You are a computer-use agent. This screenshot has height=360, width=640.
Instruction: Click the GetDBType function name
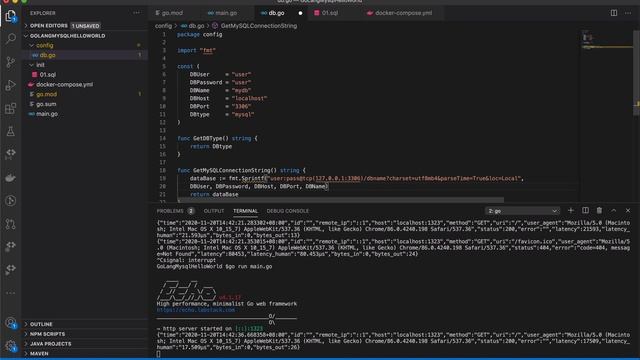coord(209,138)
